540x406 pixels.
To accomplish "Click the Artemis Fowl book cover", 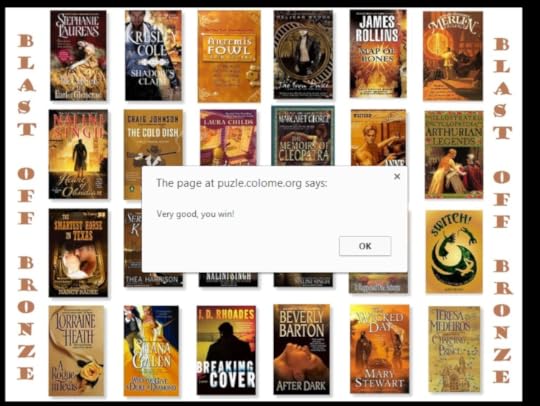I will 229,56.
